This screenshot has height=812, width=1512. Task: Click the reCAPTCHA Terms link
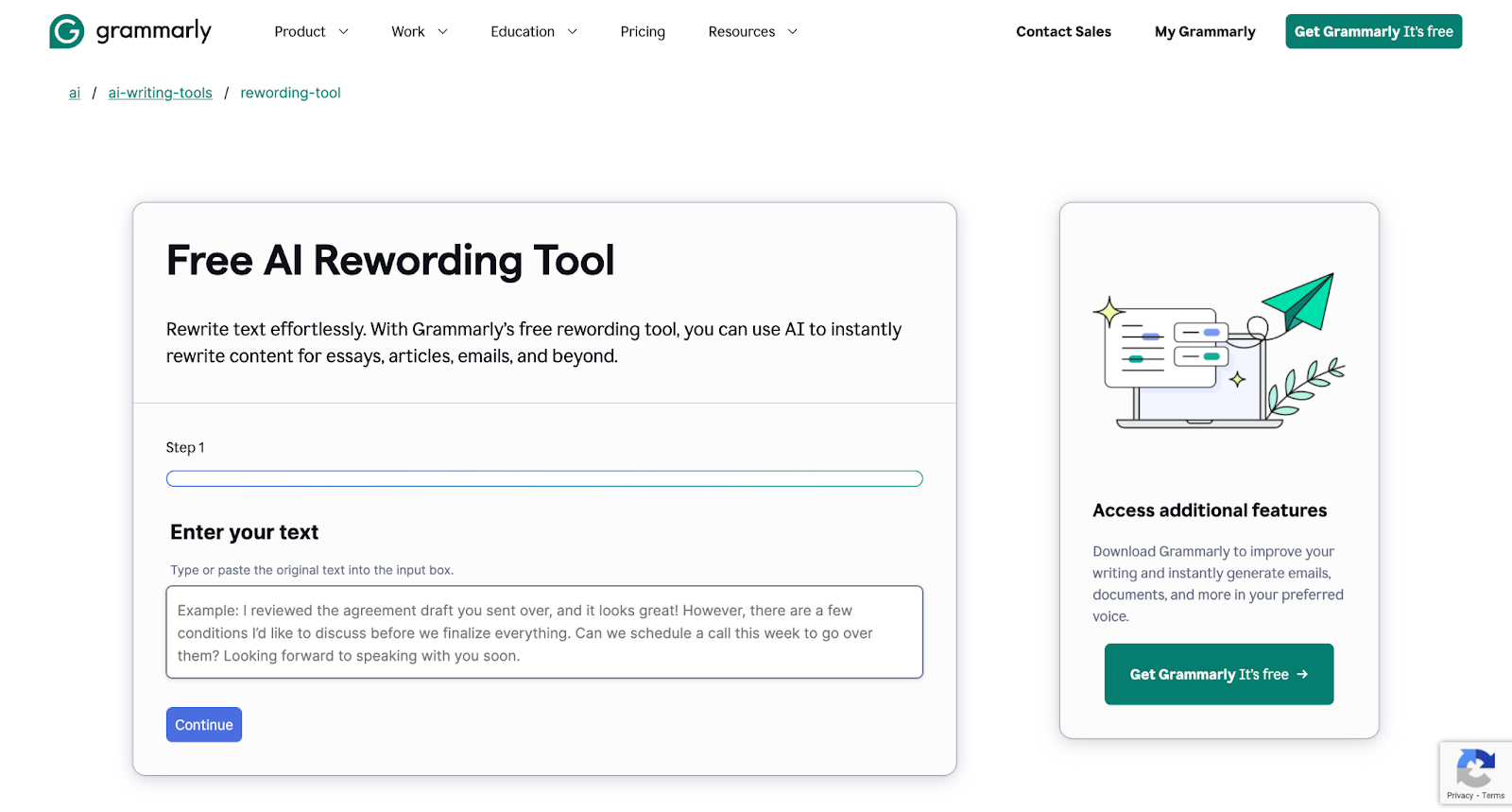[1493, 796]
